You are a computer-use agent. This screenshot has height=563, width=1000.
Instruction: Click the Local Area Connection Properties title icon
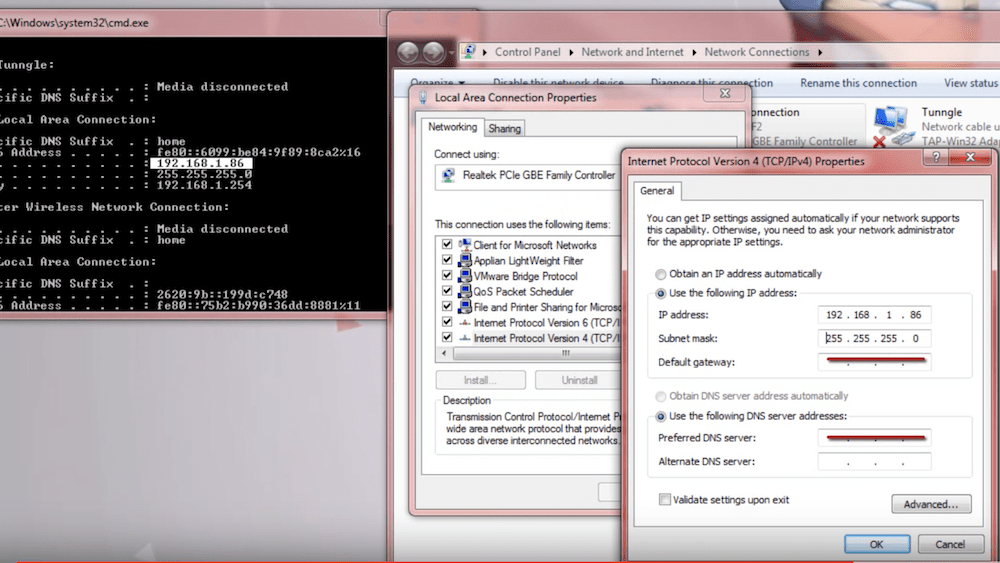(423, 98)
